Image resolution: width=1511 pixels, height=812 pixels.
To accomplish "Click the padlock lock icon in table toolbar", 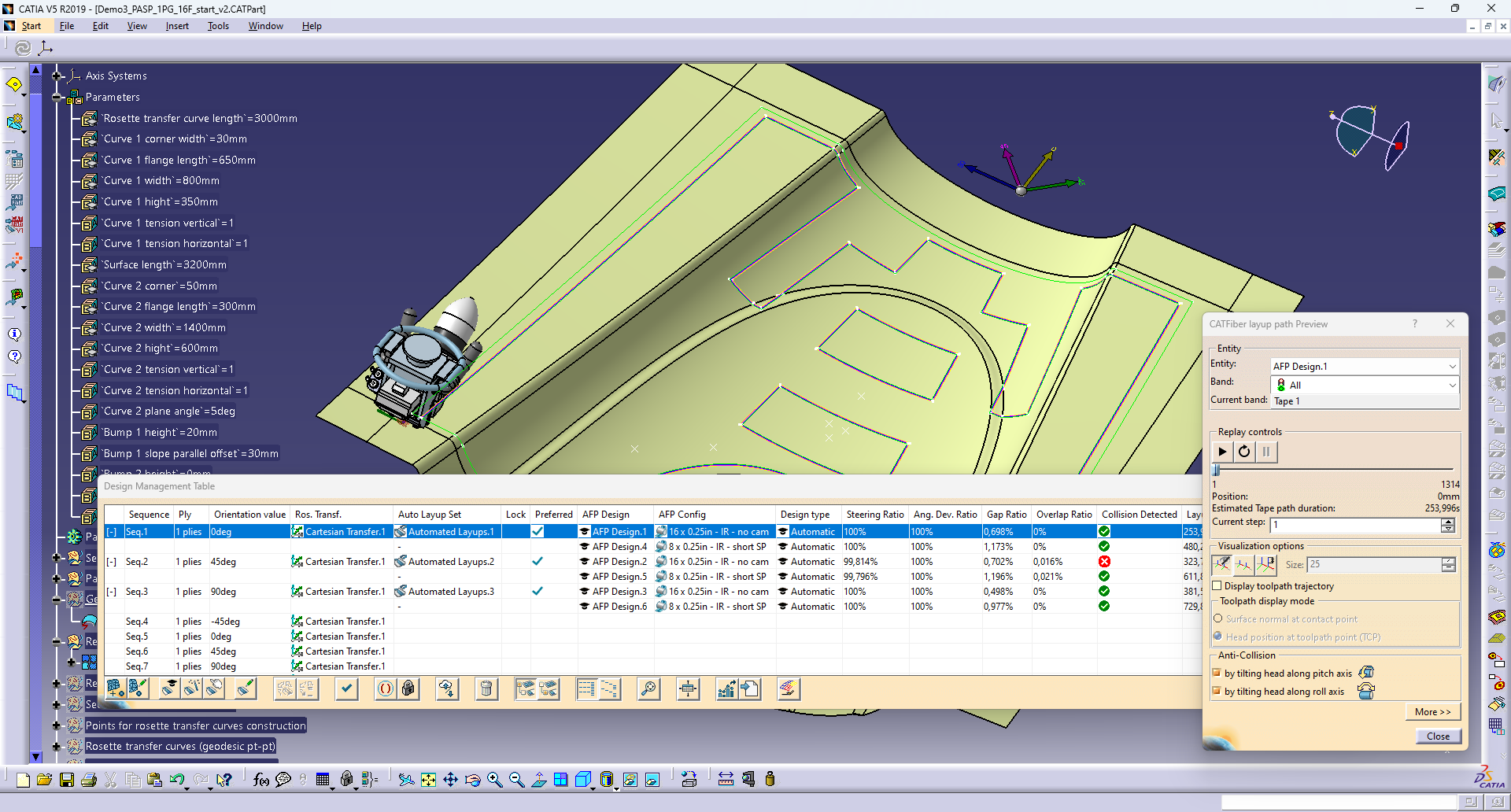I will click(408, 689).
